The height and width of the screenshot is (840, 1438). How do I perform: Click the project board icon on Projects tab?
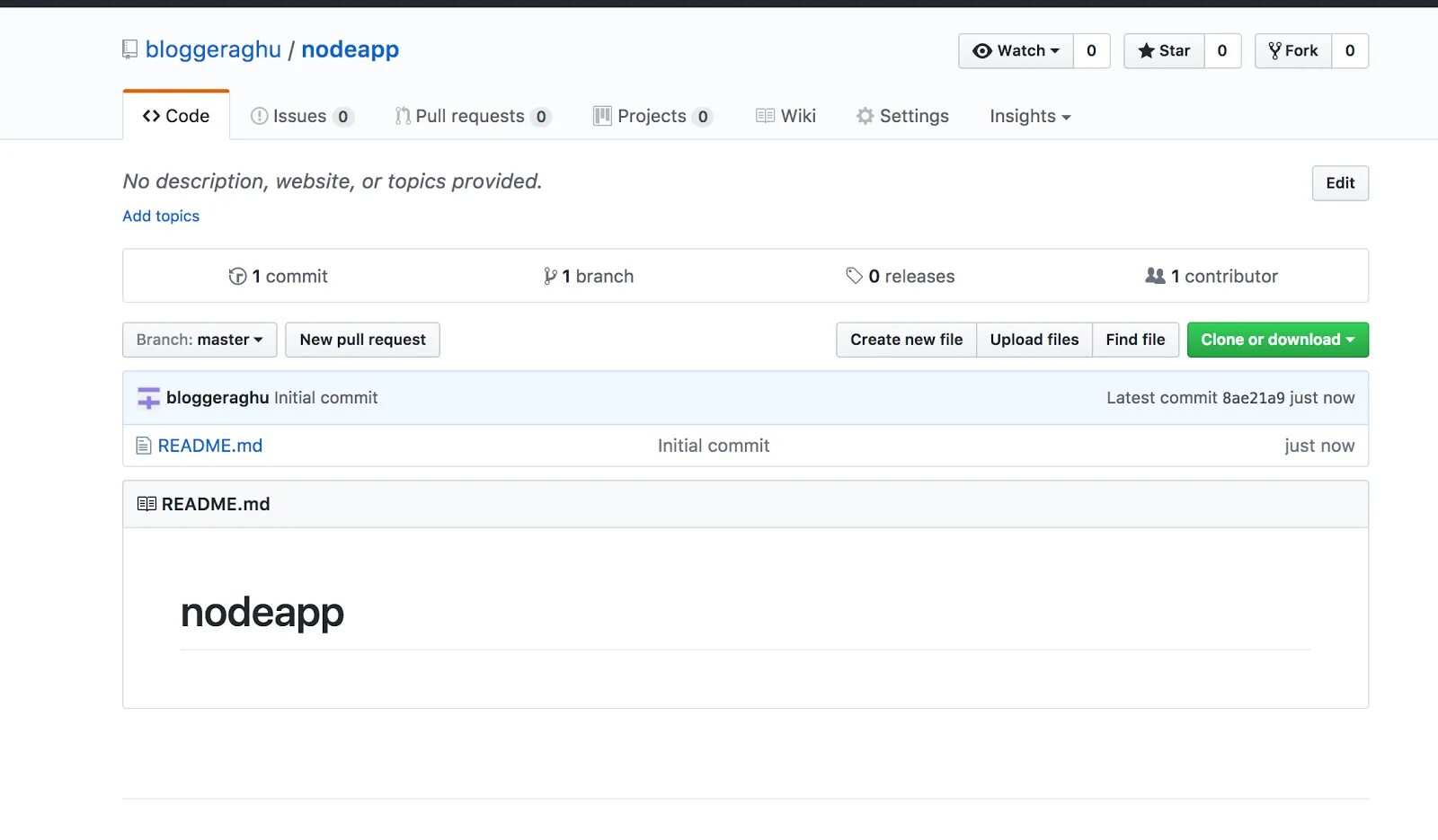(x=602, y=116)
